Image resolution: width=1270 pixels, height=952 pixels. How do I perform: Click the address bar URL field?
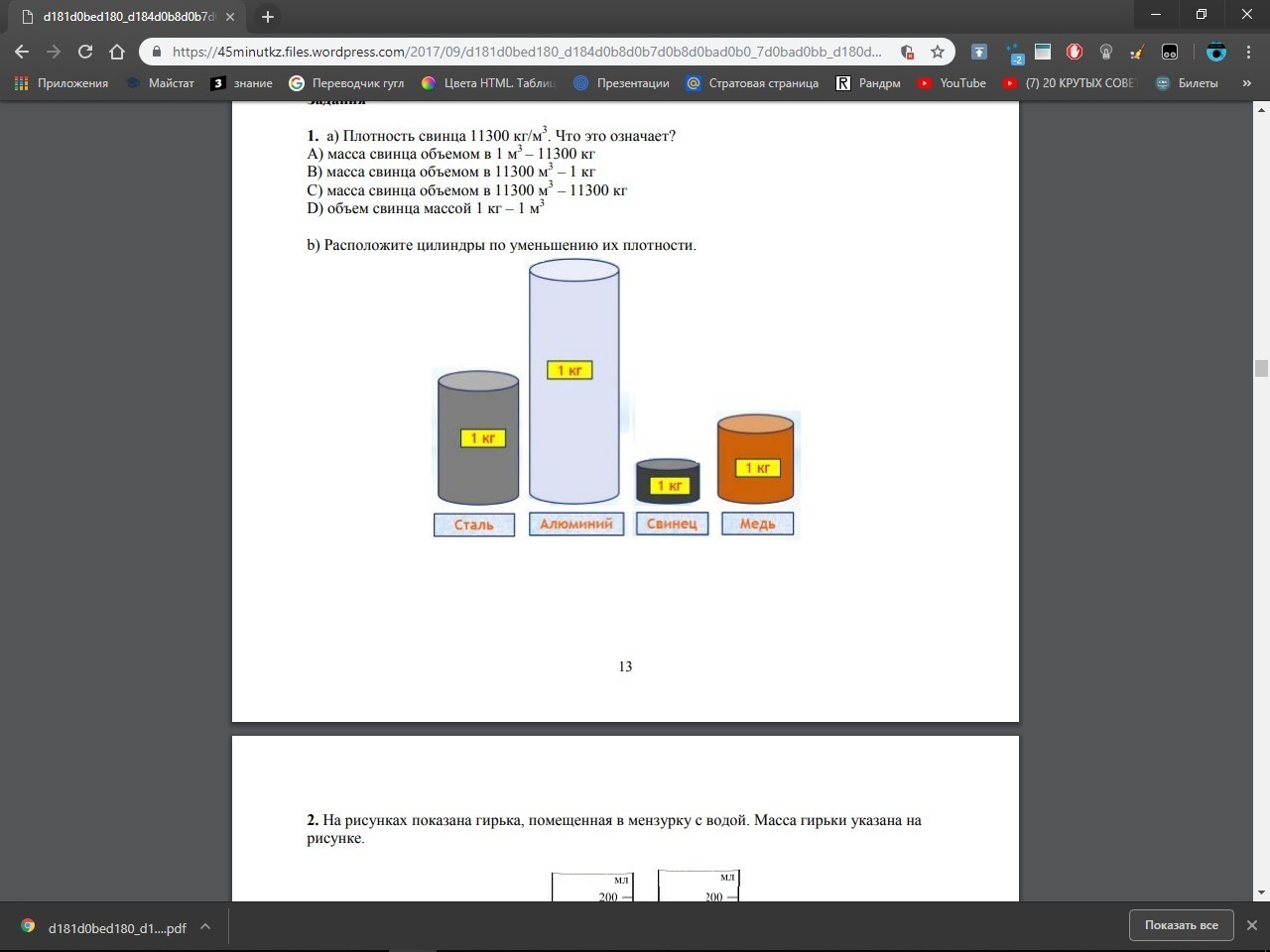pos(527,52)
